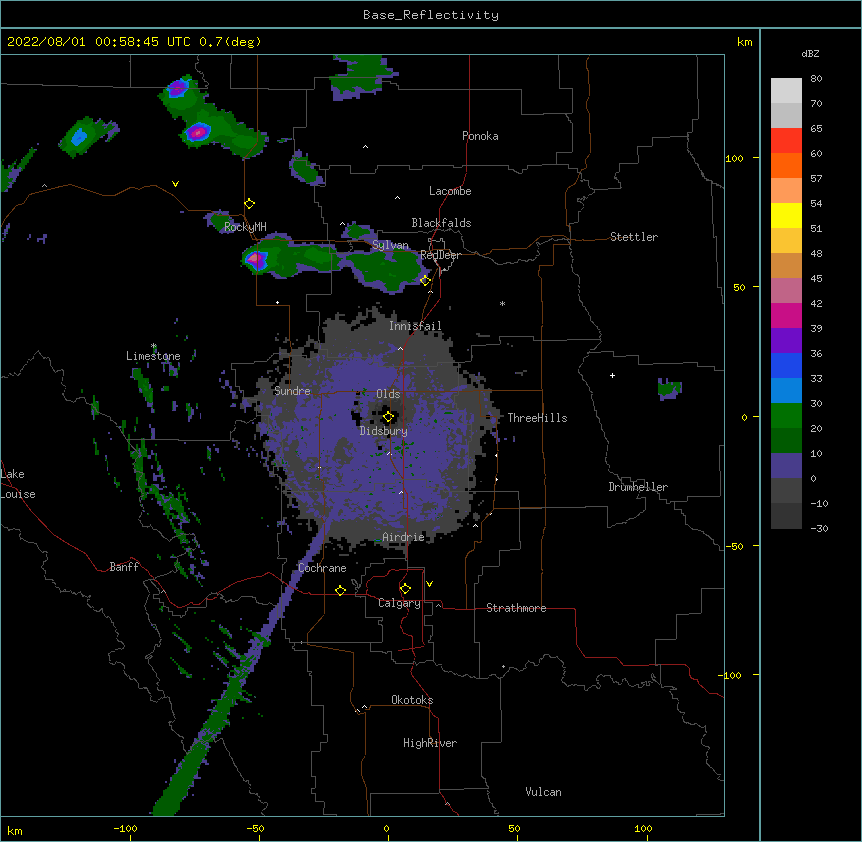
Task: Click the Olds label
Action: [x=388, y=394]
